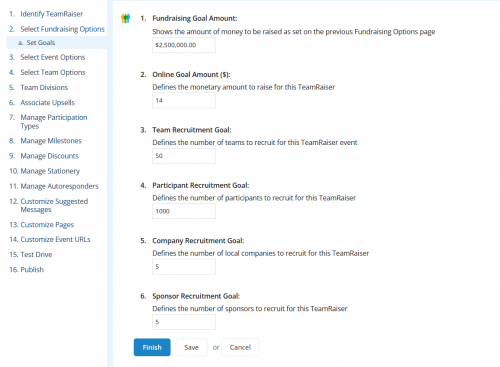Image resolution: width=500 pixels, height=367 pixels.
Task: Focus the Sponsor Recruitment Goal field
Action: (x=184, y=322)
